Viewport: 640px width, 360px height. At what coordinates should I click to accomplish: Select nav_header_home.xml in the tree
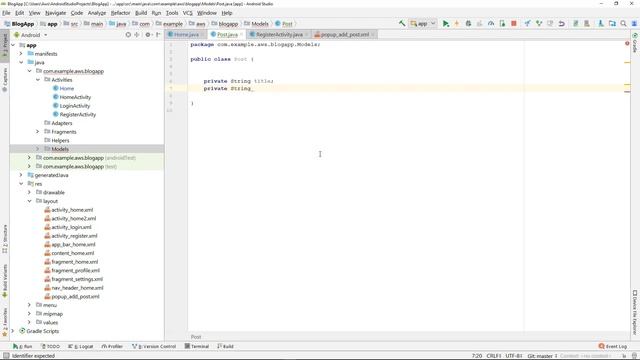(x=74, y=288)
